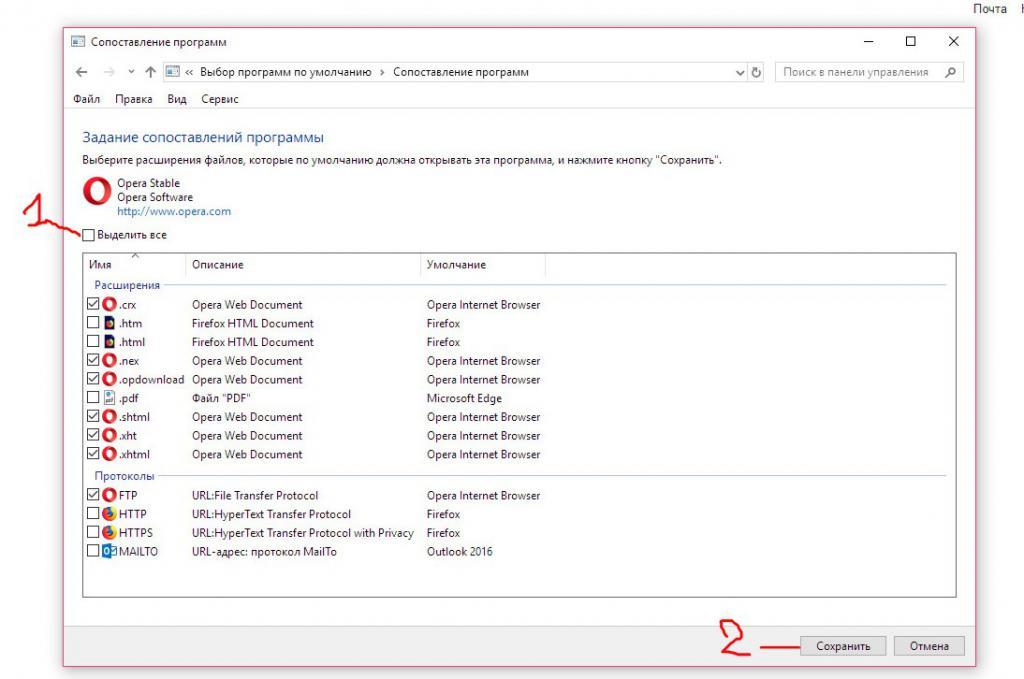The image size is (1024, 679).
Task: Go up one level with up arrow
Action: click(x=151, y=72)
